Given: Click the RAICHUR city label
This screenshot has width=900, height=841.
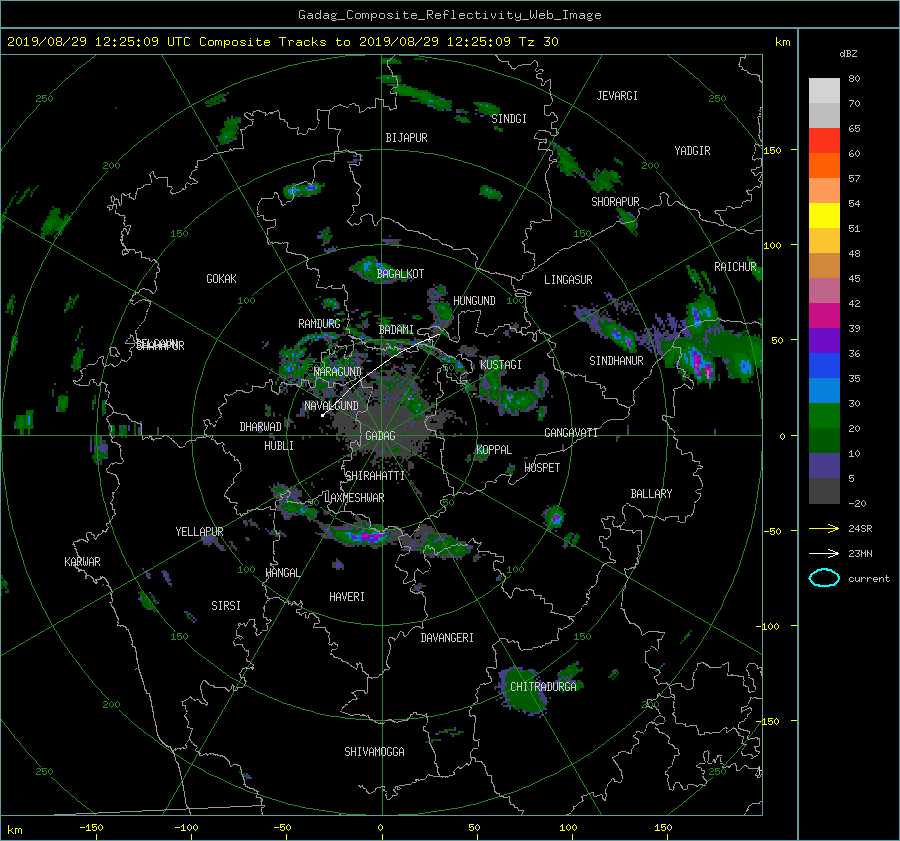Looking at the screenshot, I should click(735, 267).
